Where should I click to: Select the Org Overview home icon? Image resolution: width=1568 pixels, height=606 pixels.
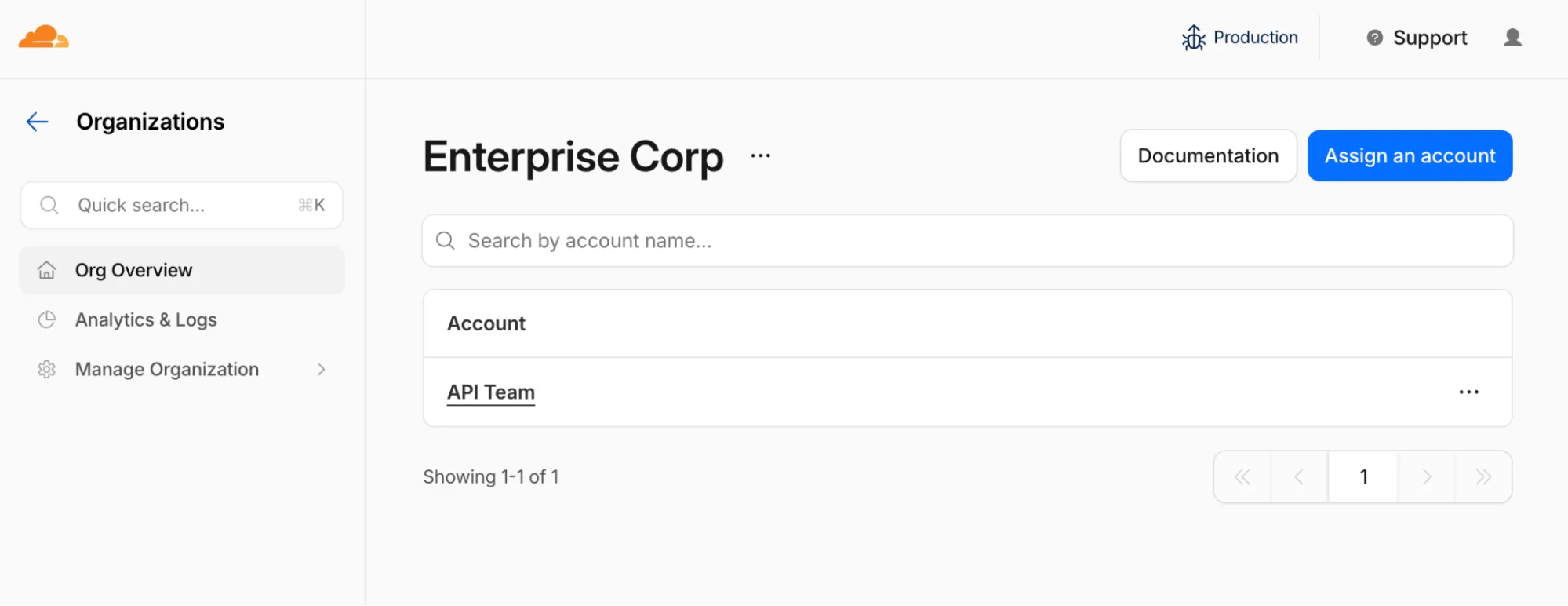[47, 270]
